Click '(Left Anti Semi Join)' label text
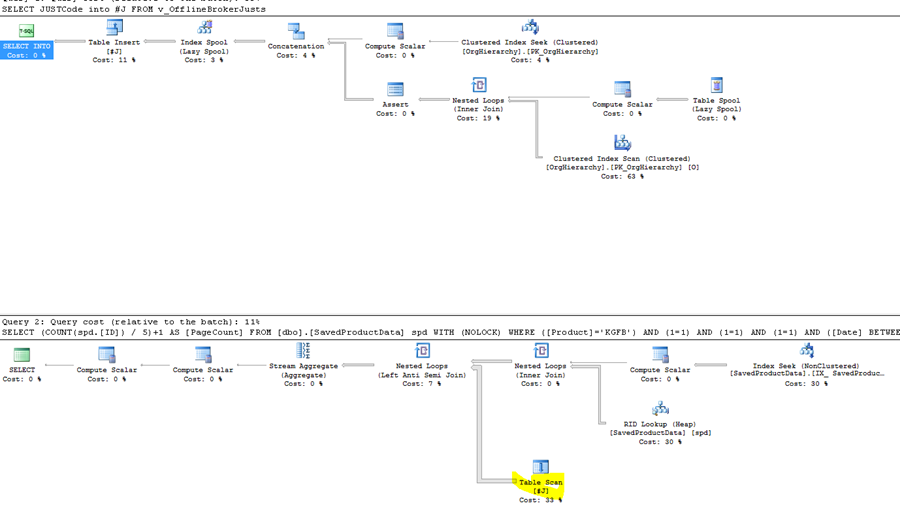Screen dimensions: 900x514 (x=422, y=375)
